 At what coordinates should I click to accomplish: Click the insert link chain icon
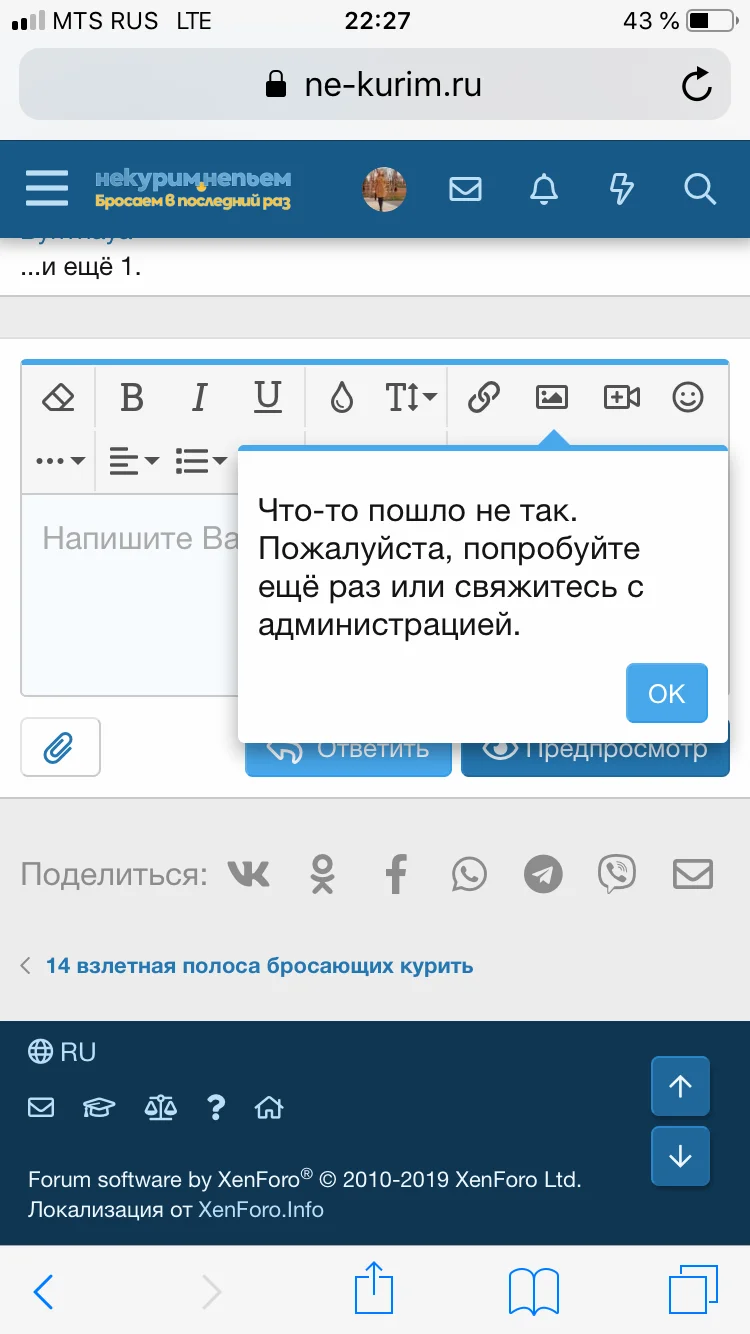point(483,398)
